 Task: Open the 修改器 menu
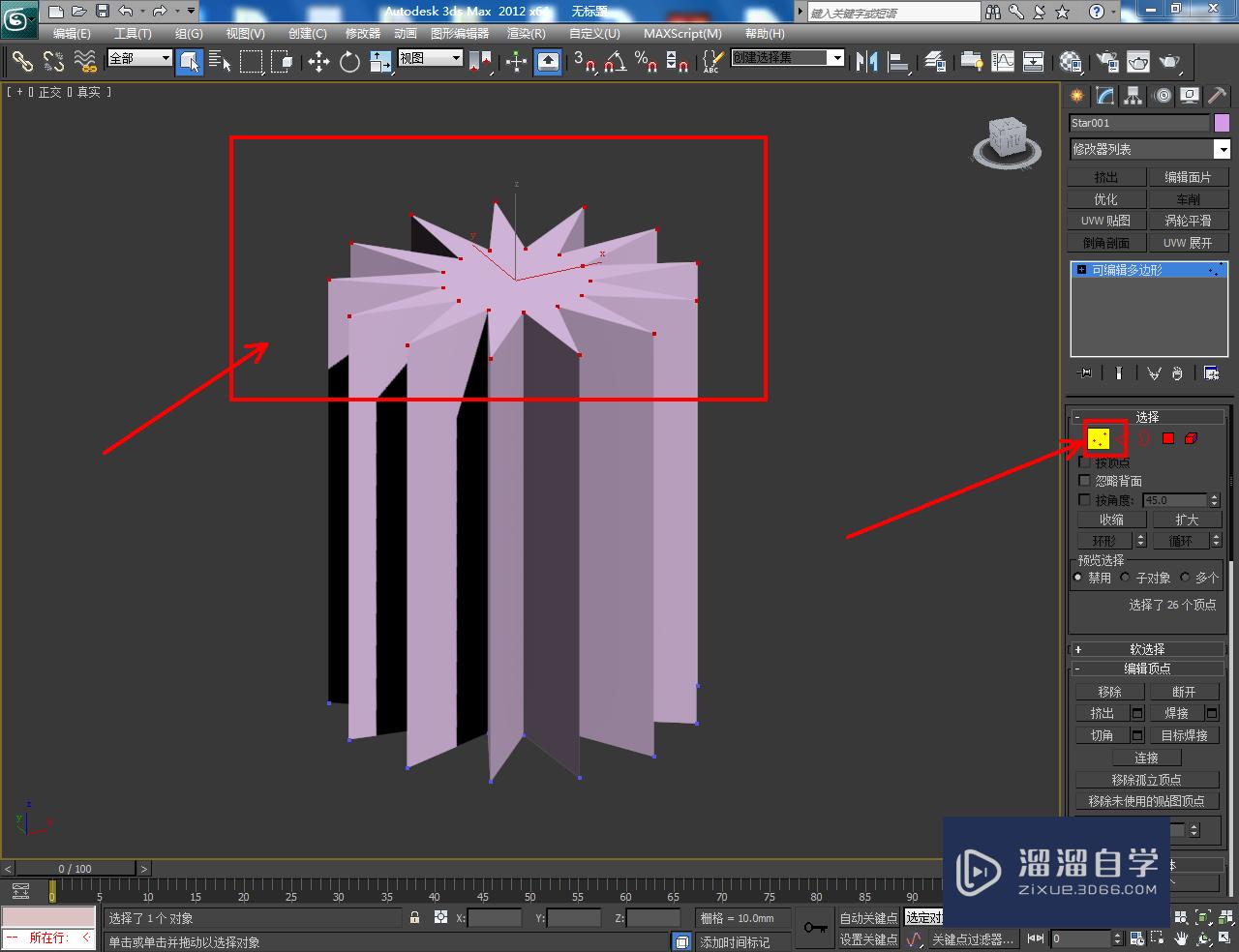(363, 33)
